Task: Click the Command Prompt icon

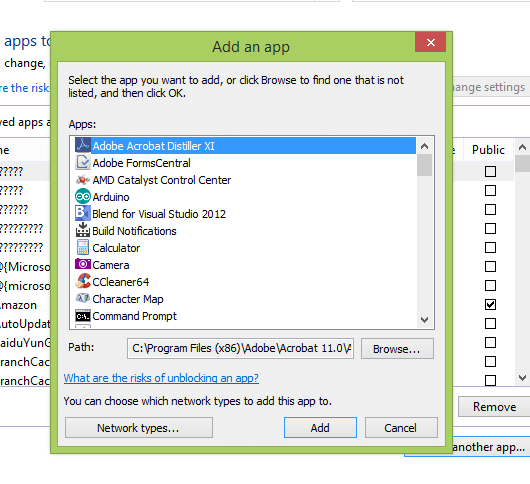Action: pyautogui.click(x=83, y=316)
